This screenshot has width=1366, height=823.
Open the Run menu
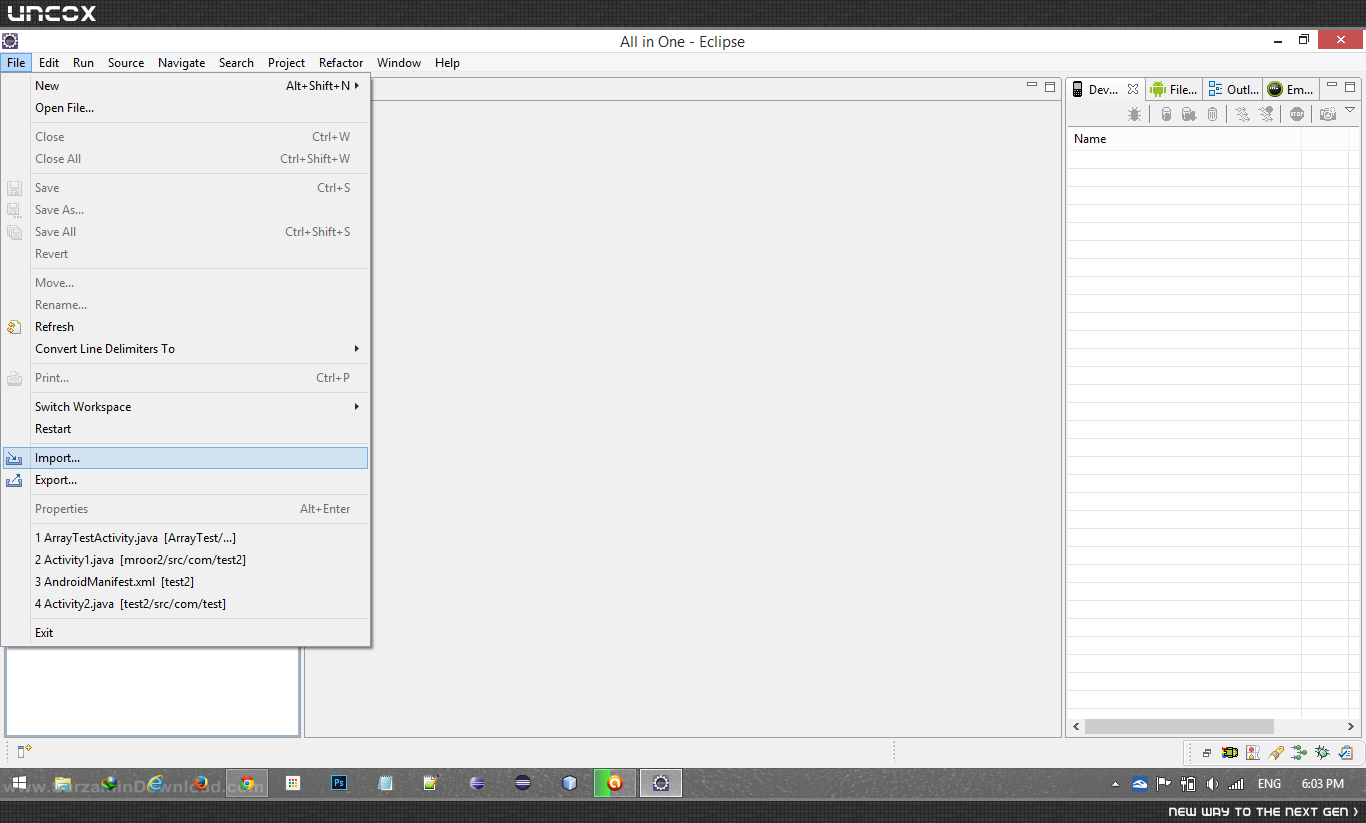coord(84,63)
